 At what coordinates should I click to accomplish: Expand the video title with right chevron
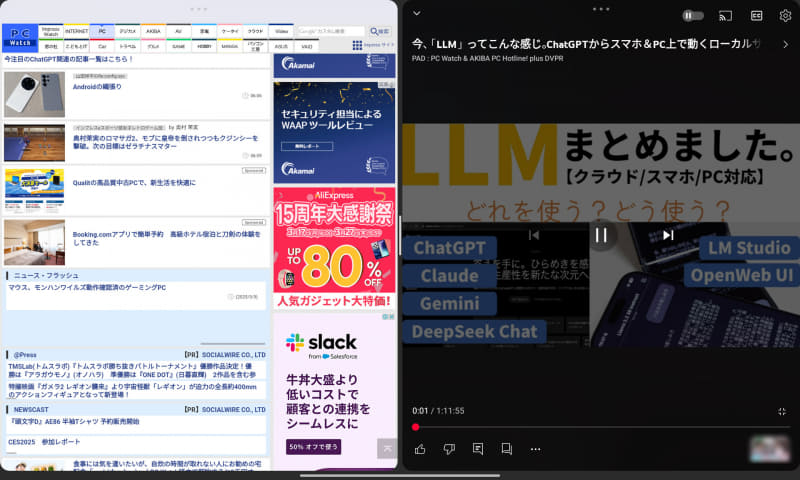point(785,44)
